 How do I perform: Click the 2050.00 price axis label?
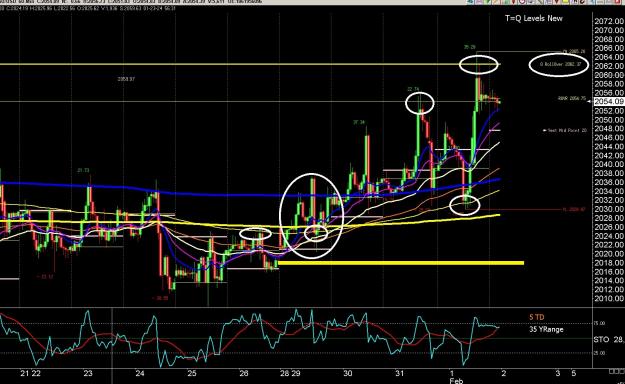point(609,120)
